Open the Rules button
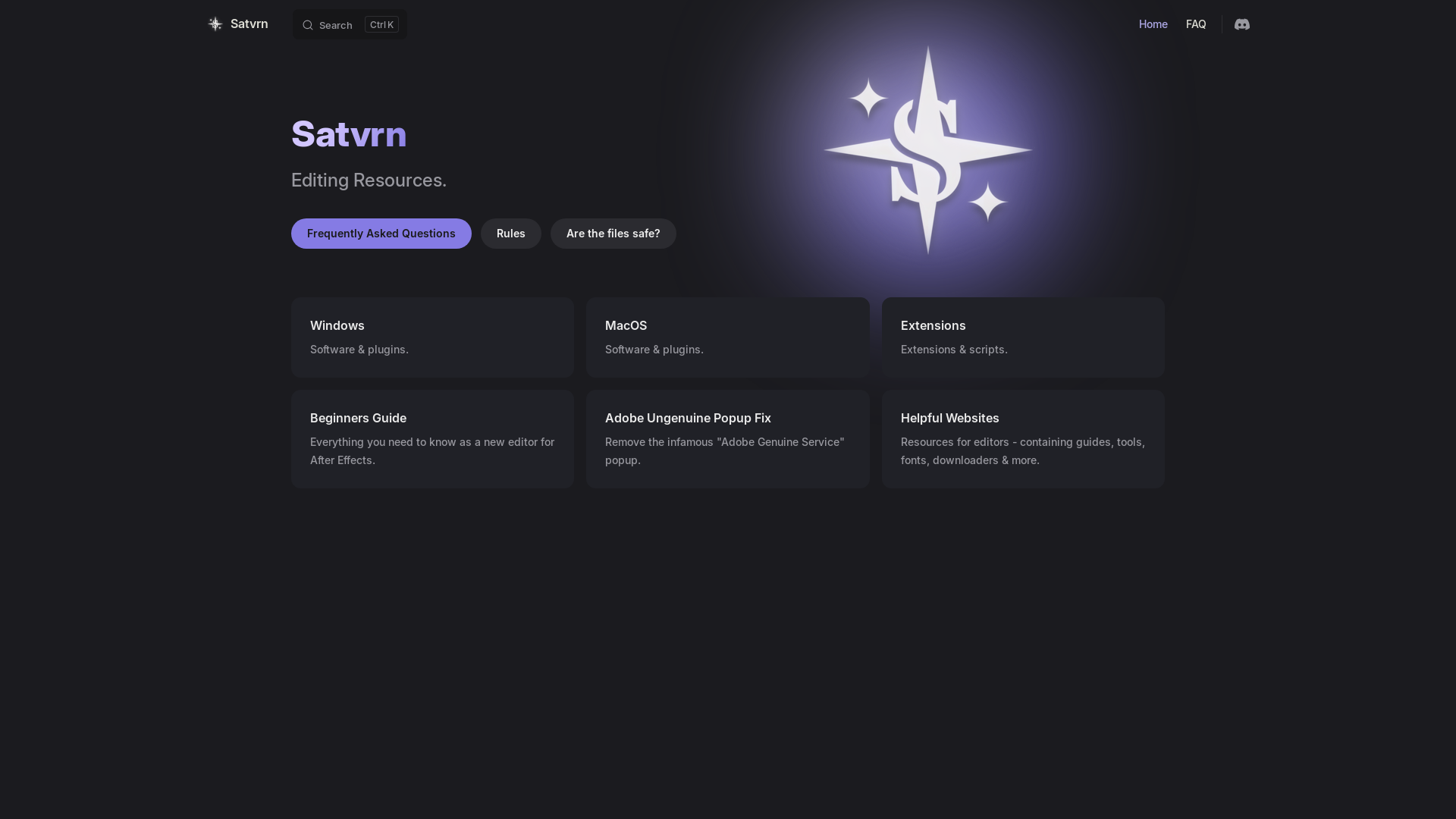 pos(511,234)
